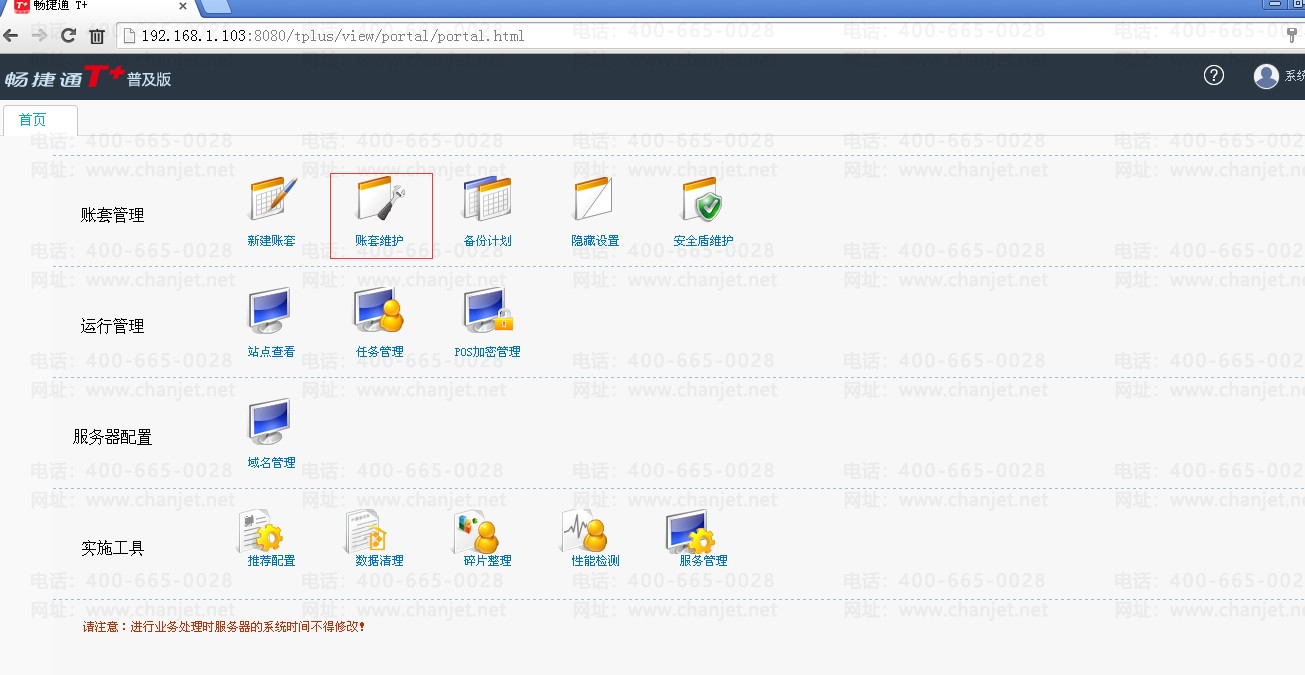Click the browser forward arrow
Screen dimensions: 1305x675
click(39, 36)
